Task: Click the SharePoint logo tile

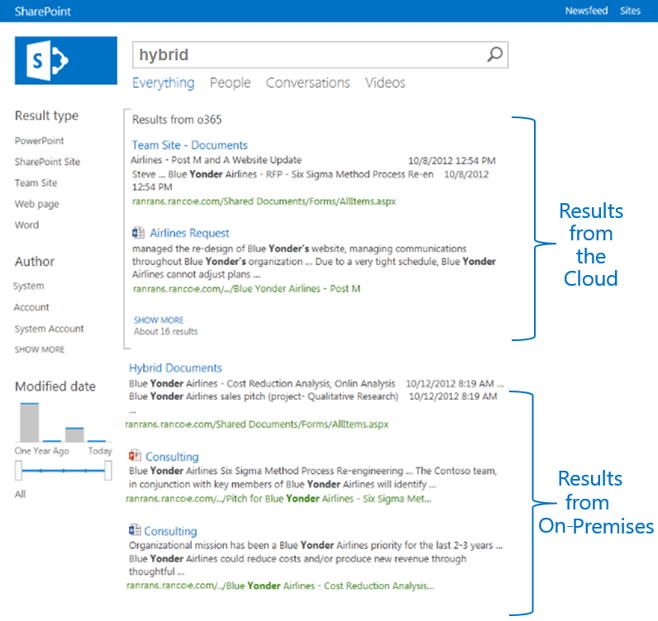Action: [66, 60]
